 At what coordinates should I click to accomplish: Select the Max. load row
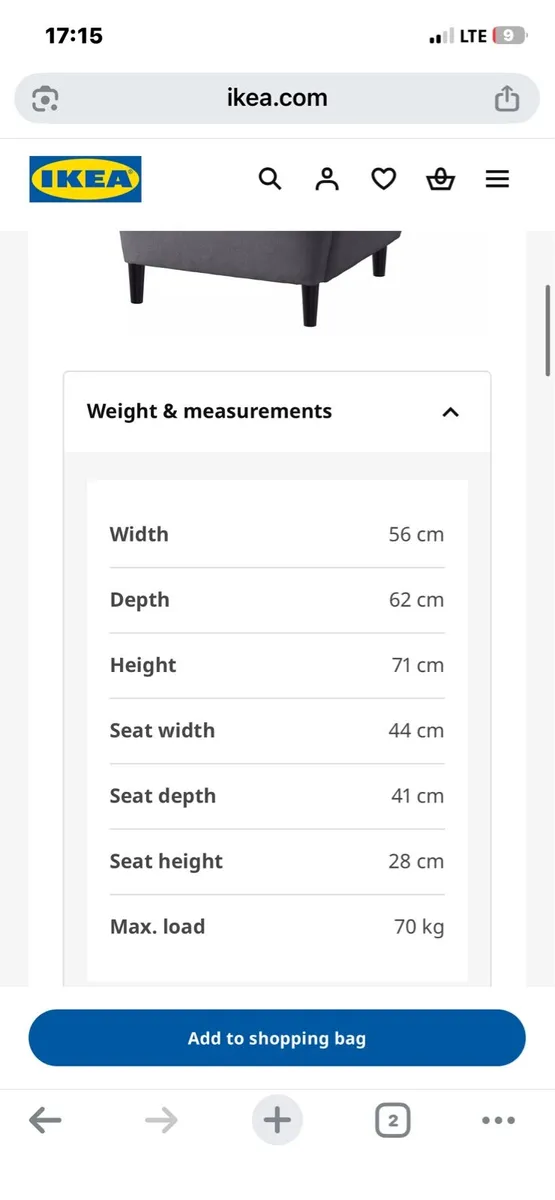[277, 927]
